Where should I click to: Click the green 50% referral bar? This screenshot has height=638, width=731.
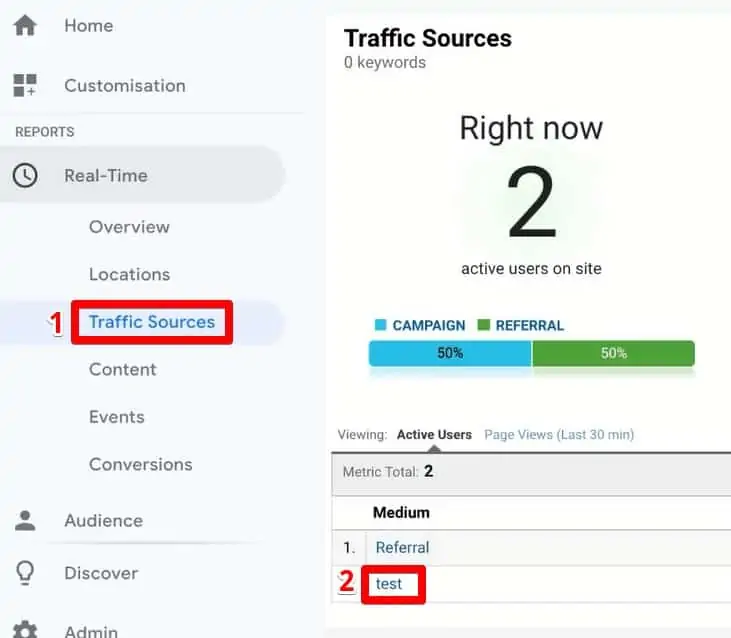613,353
